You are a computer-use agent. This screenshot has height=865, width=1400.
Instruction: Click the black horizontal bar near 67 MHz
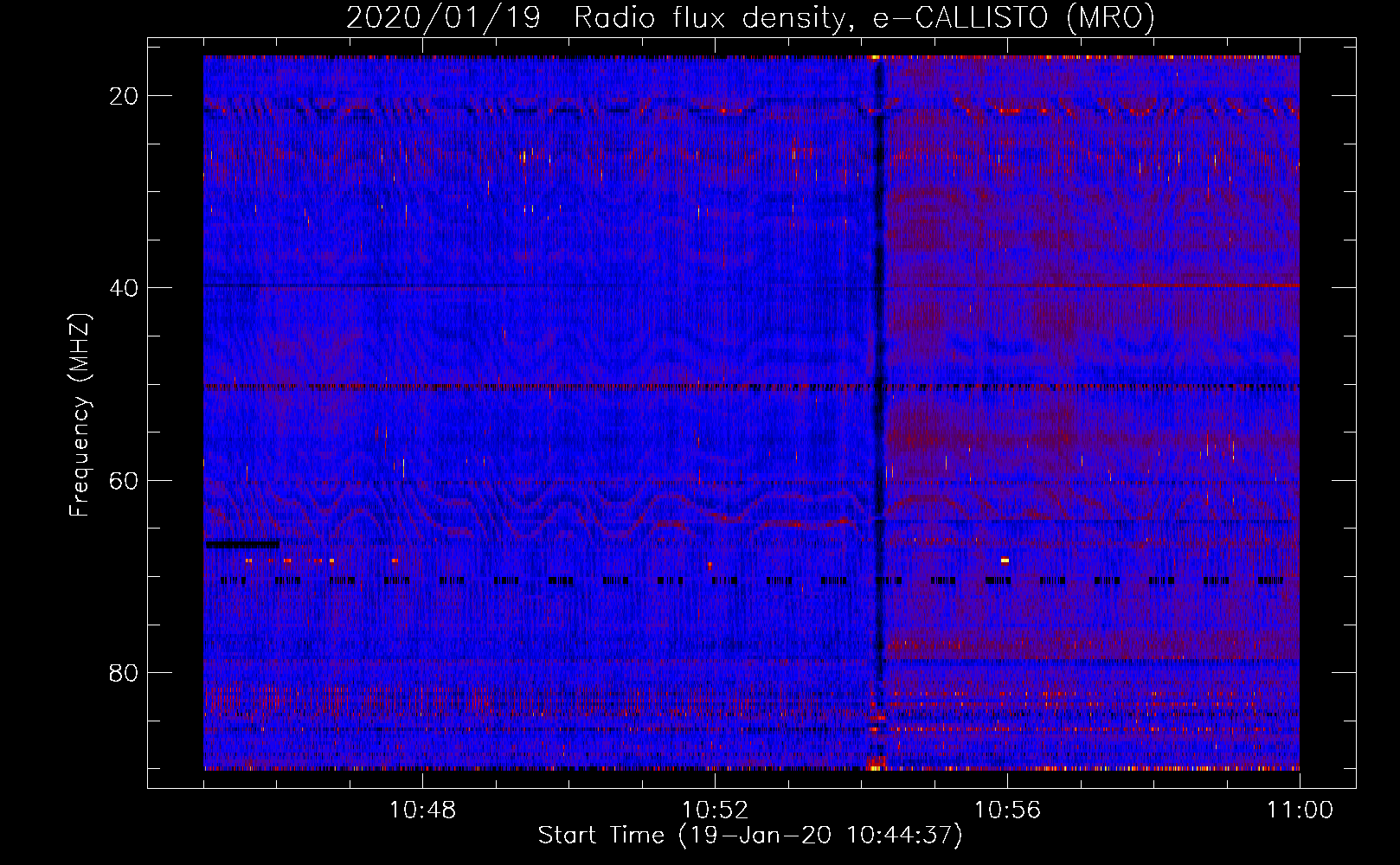pyautogui.click(x=242, y=544)
